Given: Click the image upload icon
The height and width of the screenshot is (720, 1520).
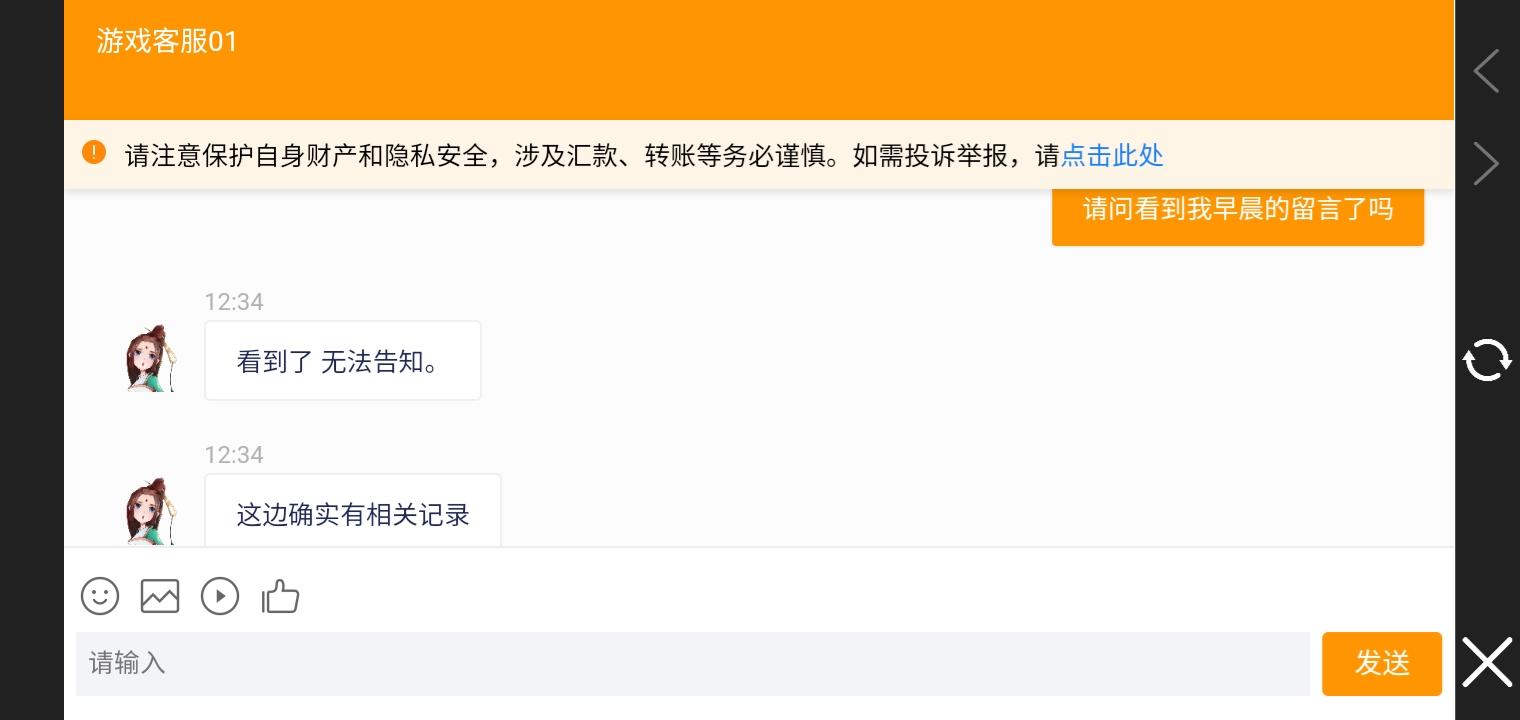Looking at the screenshot, I should pos(160,596).
